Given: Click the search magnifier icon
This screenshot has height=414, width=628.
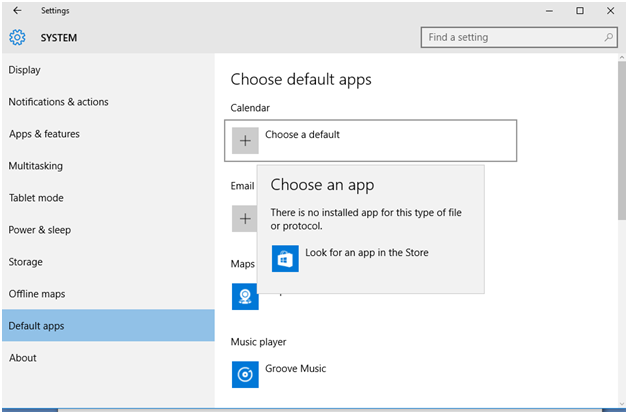Looking at the screenshot, I should coord(609,38).
